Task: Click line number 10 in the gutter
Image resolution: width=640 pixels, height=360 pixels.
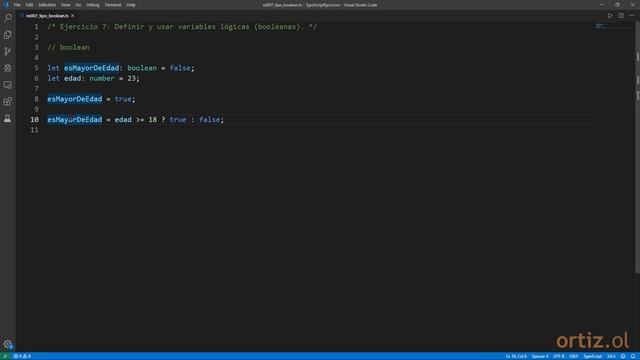Action: [34, 120]
